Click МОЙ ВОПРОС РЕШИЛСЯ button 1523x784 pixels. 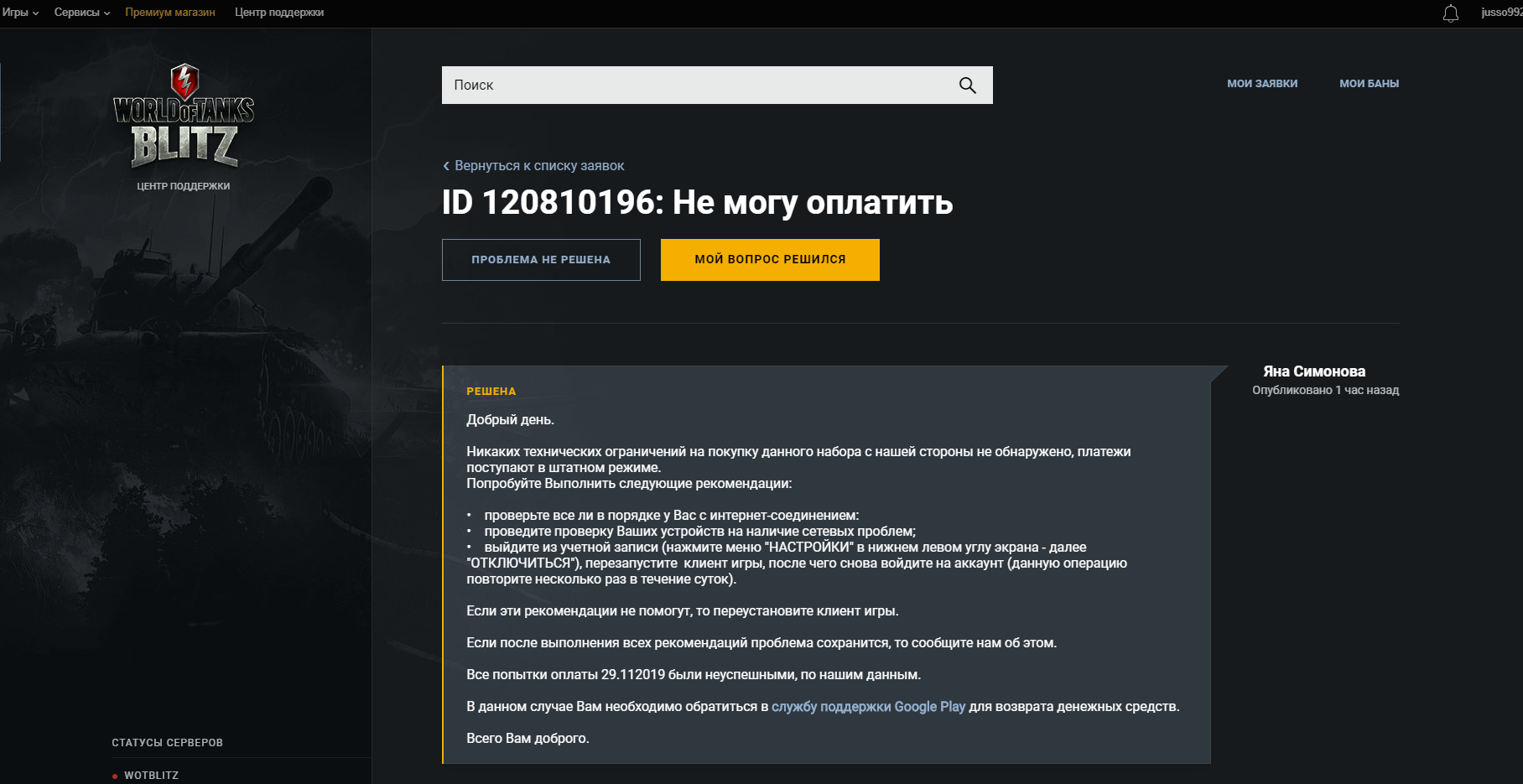[x=770, y=260]
